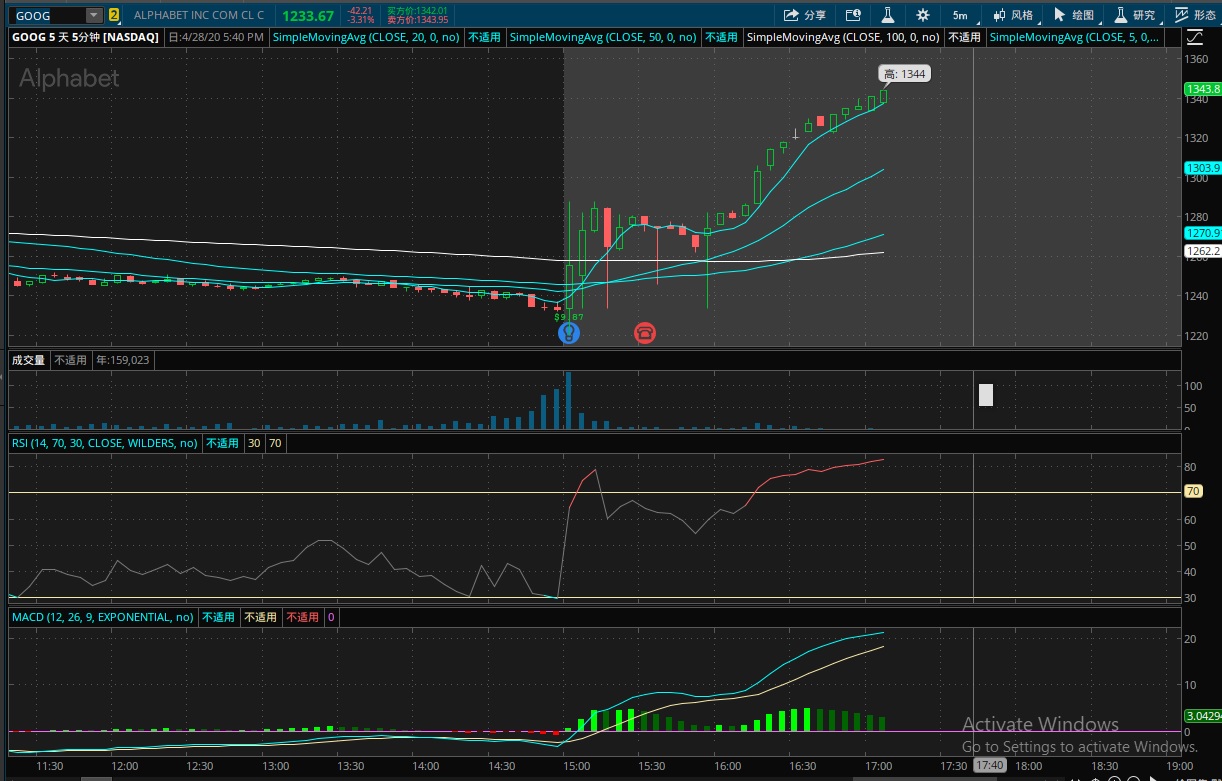Click the RSI oversold value 30 box

(254, 443)
